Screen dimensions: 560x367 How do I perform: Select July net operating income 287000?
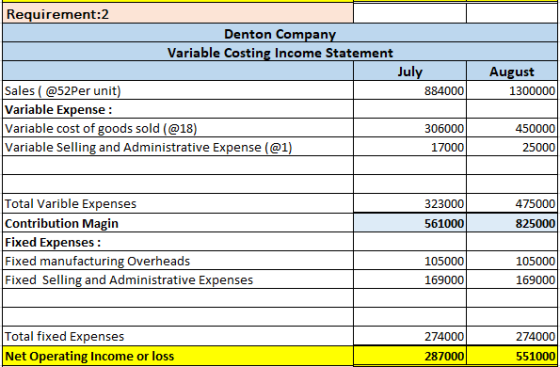444,356
